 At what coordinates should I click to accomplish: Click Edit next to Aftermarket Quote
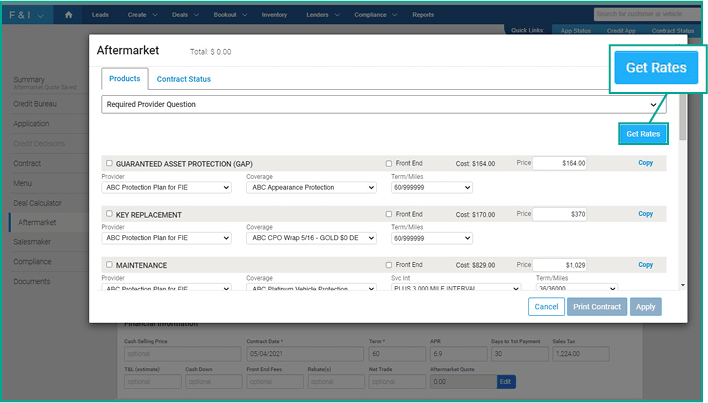pos(506,382)
